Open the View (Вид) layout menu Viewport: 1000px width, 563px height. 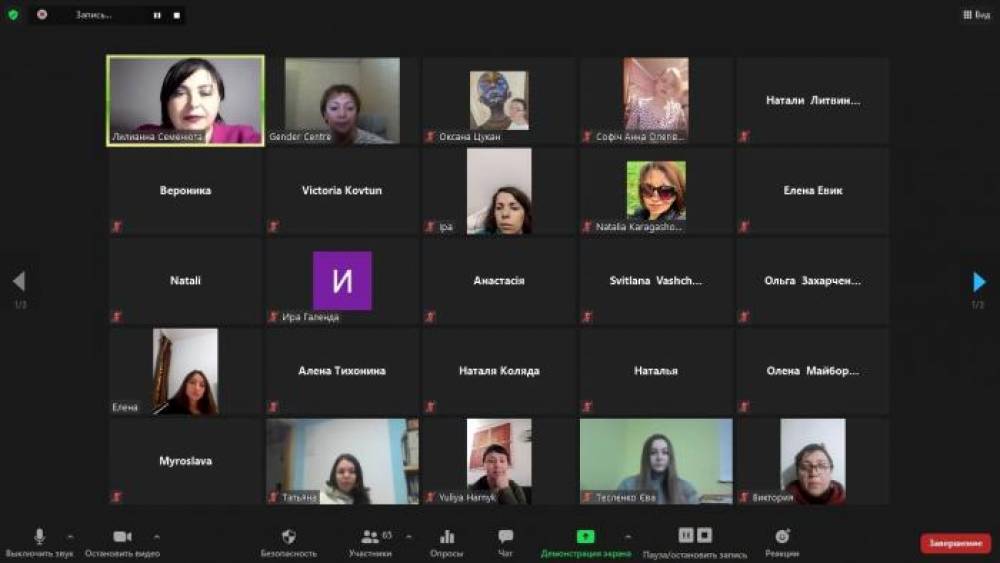click(976, 15)
